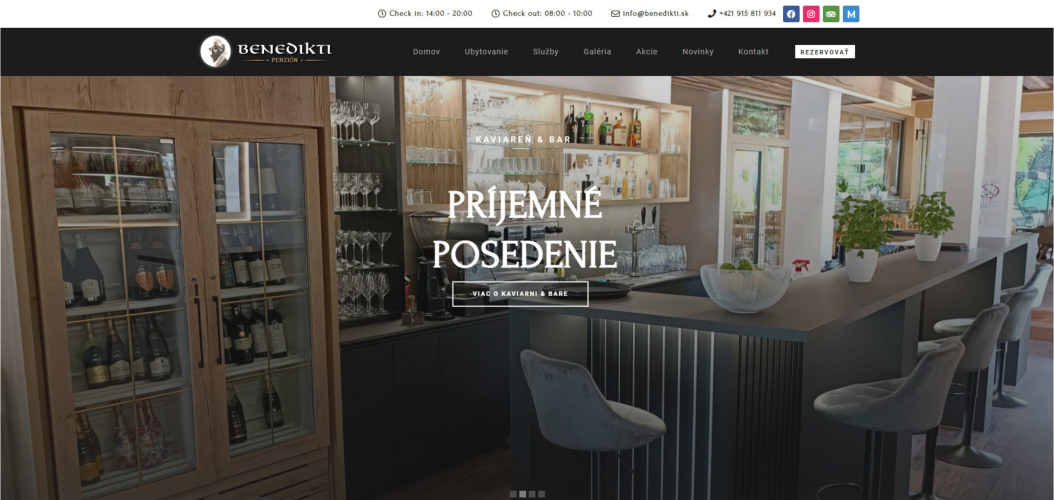1054x500 pixels.
Task: Open the Služby menu item
Action: 545,52
